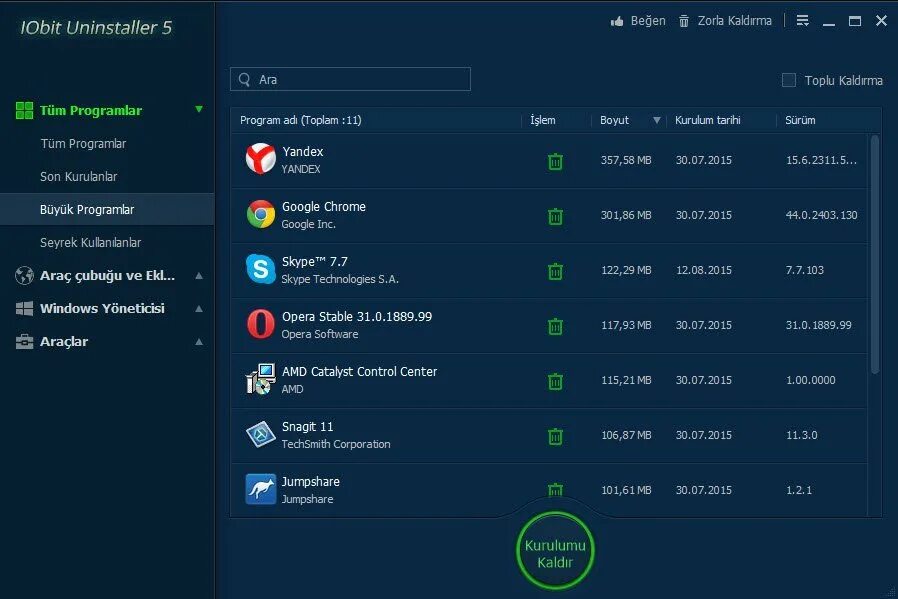Click the Snagit 11 program icon
The image size is (898, 599).
pyautogui.click(x=261, y=434)
